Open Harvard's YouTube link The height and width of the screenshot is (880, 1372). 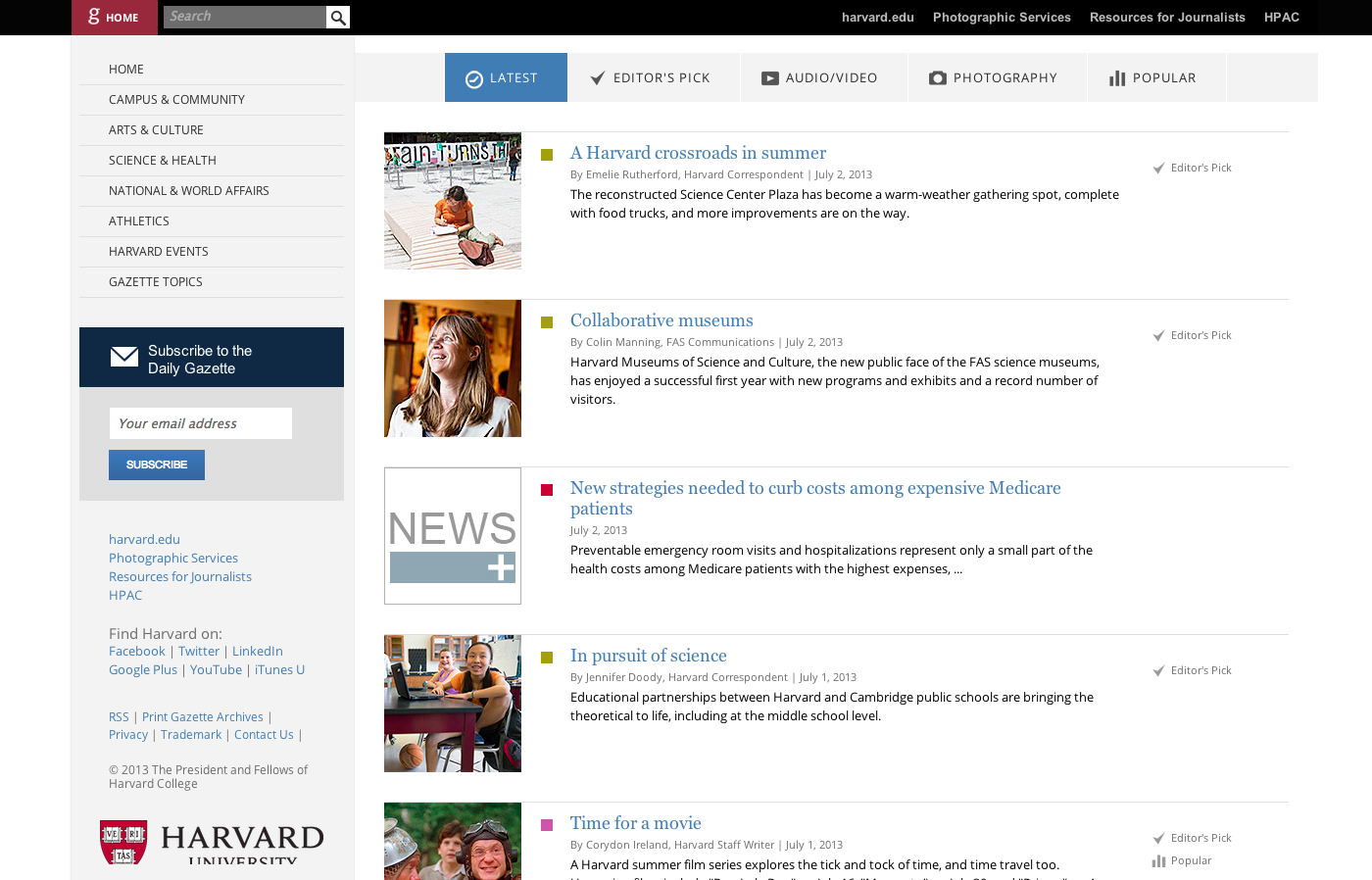click(x=216, y=670)
